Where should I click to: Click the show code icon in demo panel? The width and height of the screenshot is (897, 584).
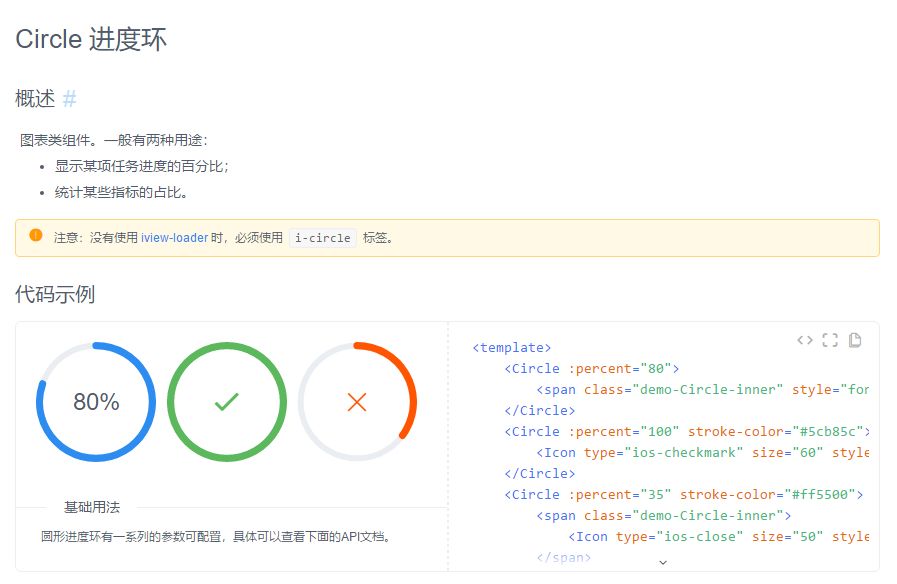tap(805, 340)
